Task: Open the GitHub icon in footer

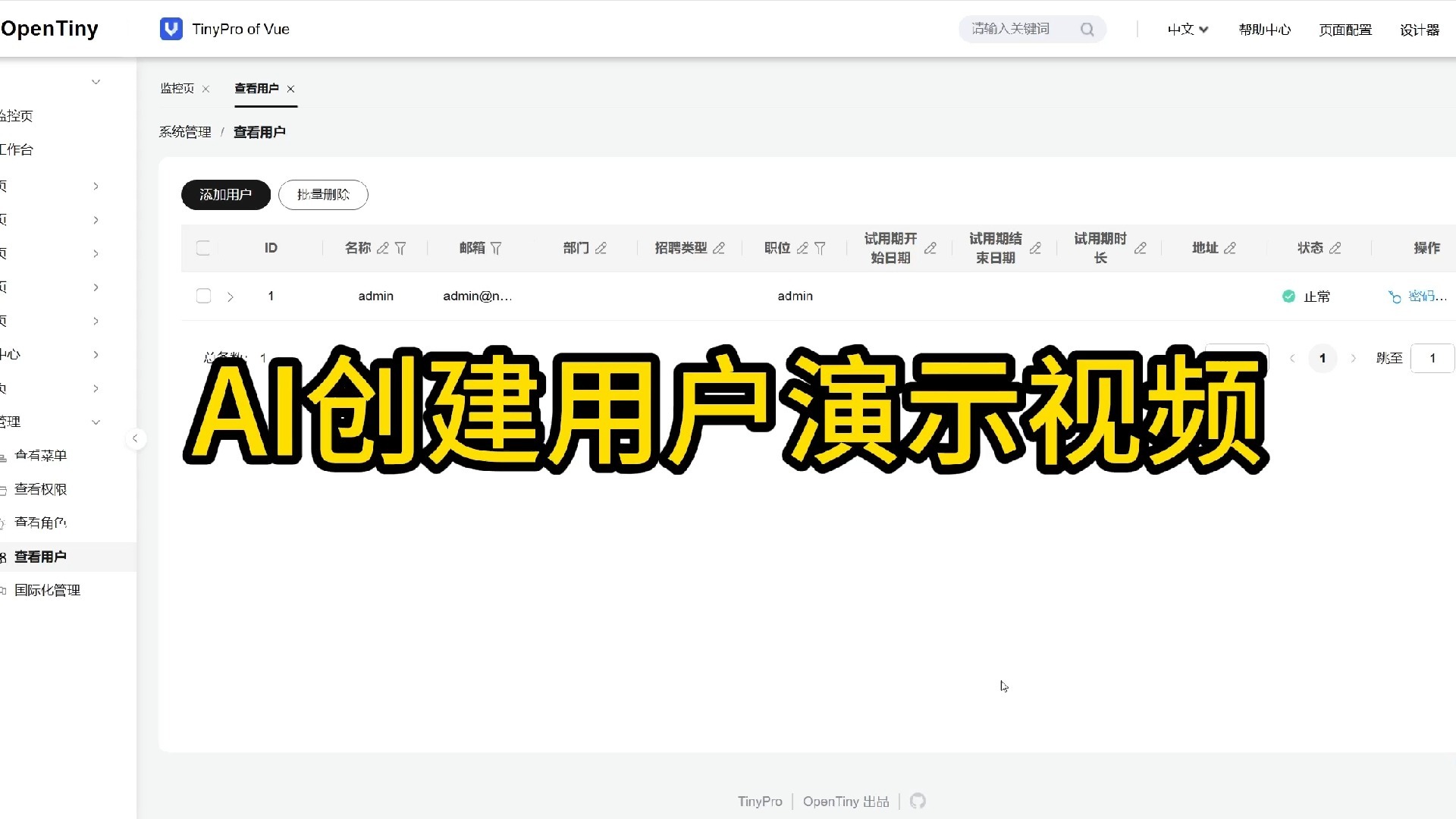Action: coord(918,801)
